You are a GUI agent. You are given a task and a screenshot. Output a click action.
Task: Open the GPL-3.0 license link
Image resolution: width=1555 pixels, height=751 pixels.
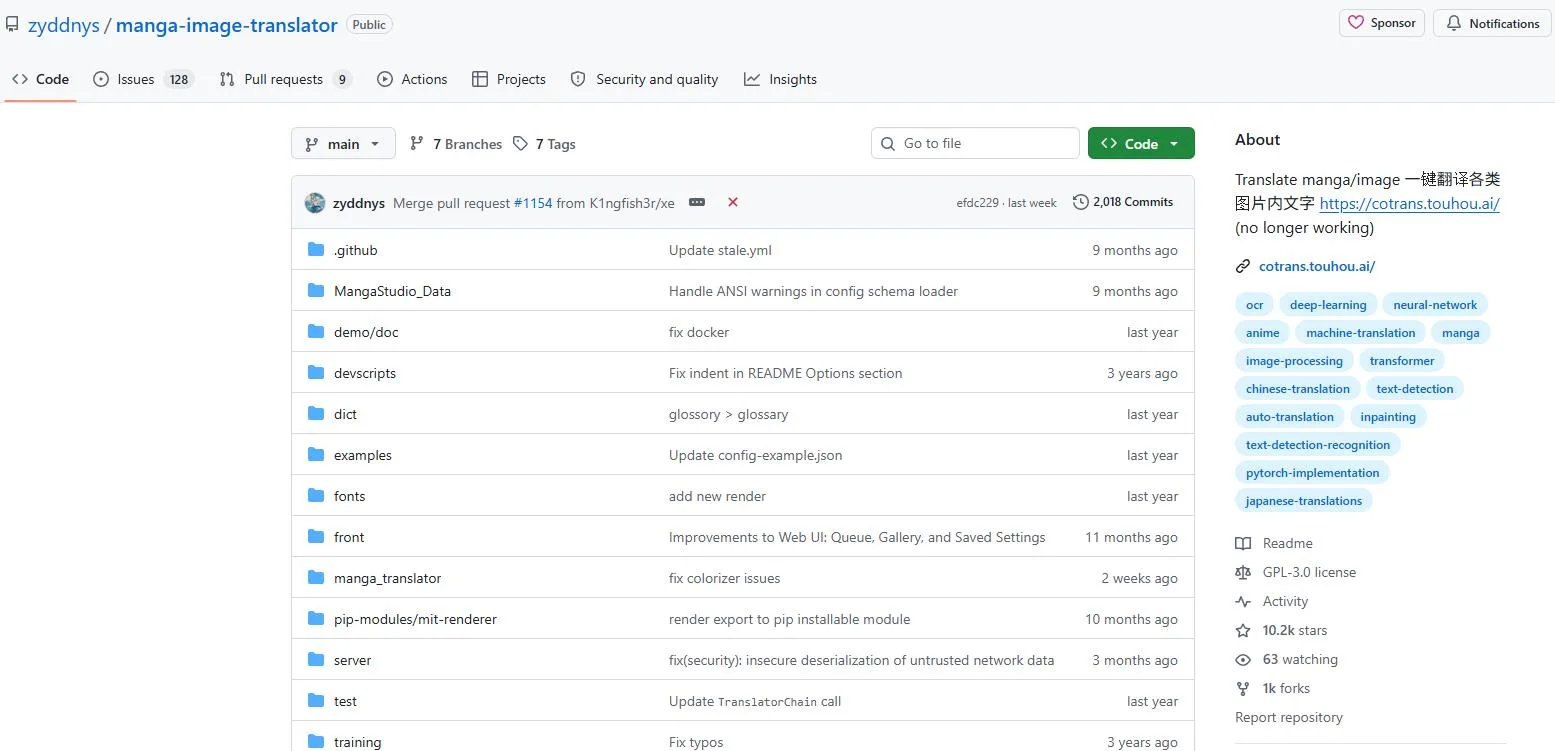(1309, 573)
